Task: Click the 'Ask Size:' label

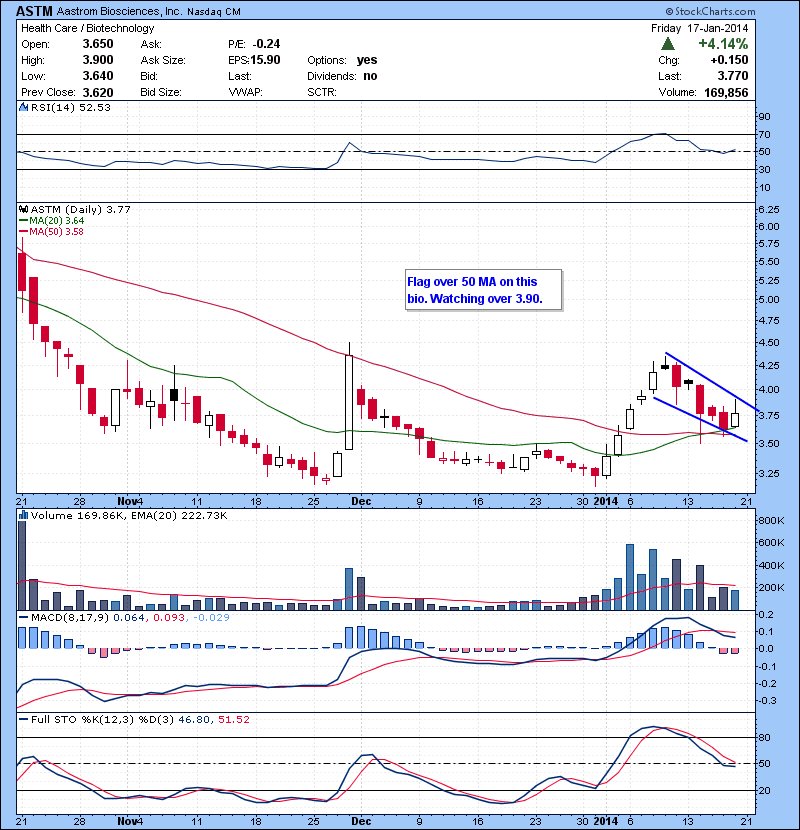Action: coord(163,60)
